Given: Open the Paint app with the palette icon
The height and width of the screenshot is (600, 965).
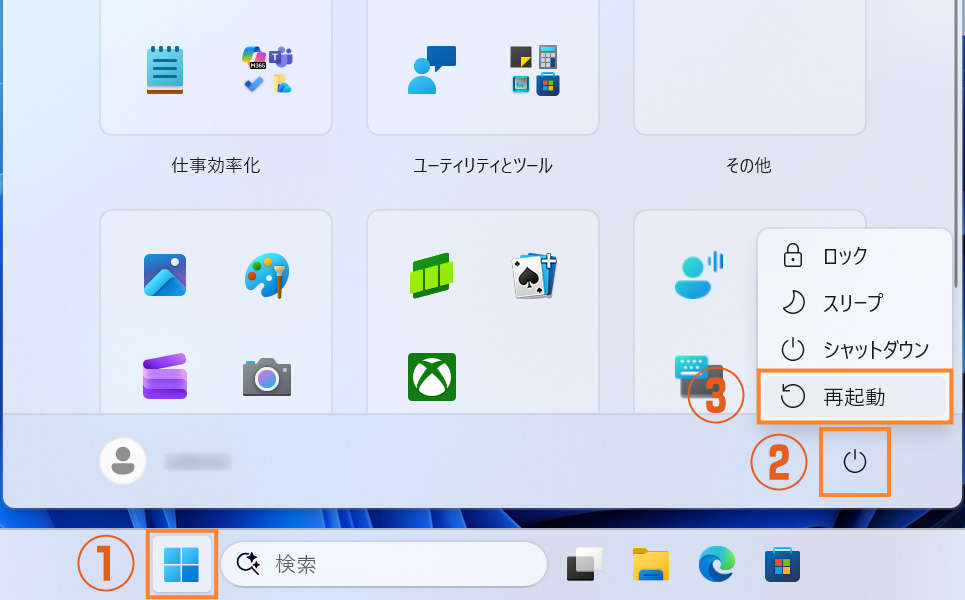Looking at the screenshot, I should 267,275.
